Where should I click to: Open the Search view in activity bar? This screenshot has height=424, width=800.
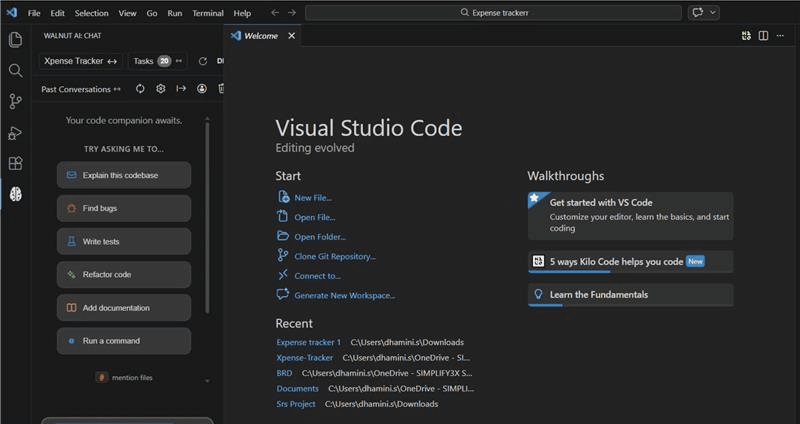point(15,71)
